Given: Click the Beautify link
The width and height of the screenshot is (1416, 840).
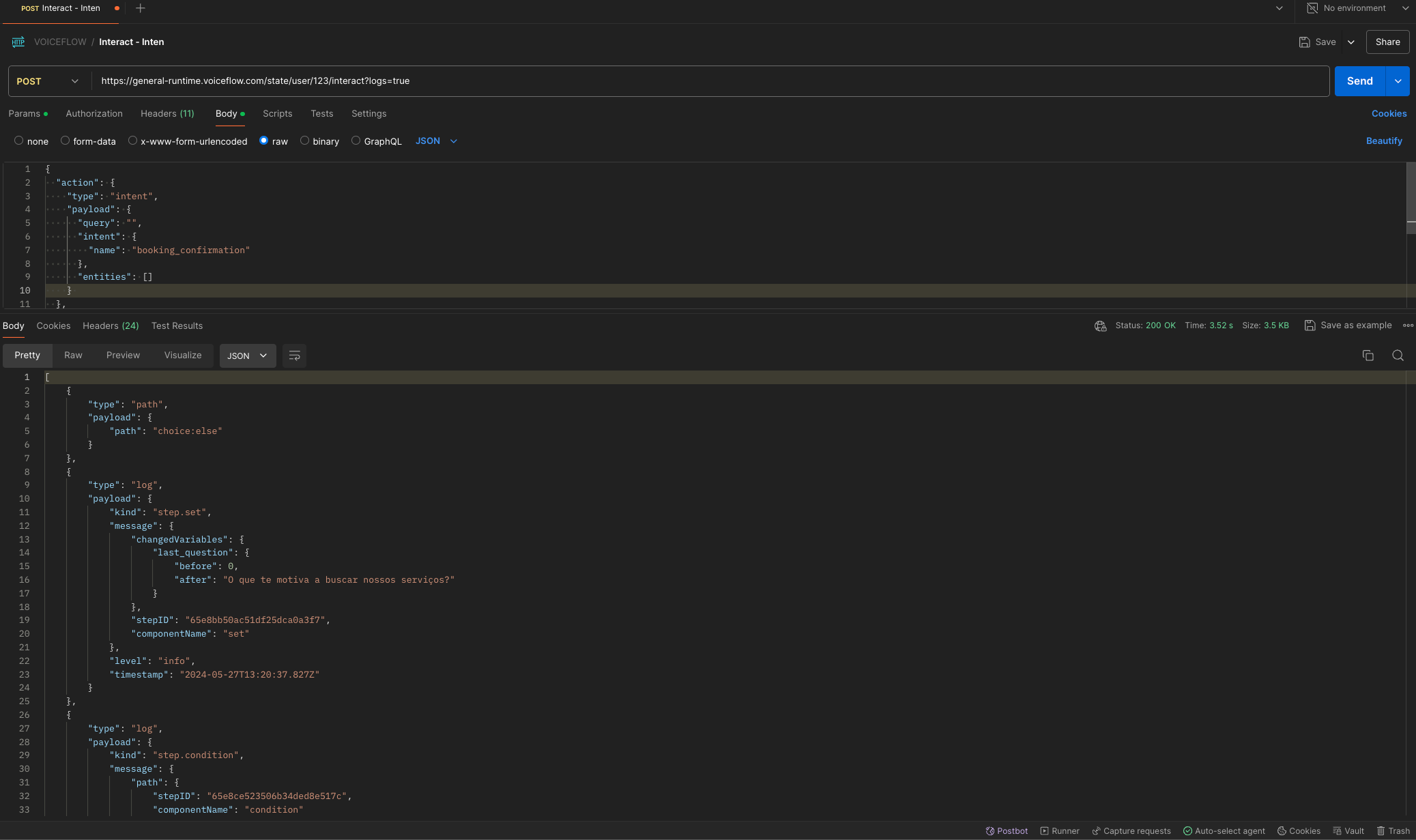Looking at the screenshot, I should tap(1384, 141).
